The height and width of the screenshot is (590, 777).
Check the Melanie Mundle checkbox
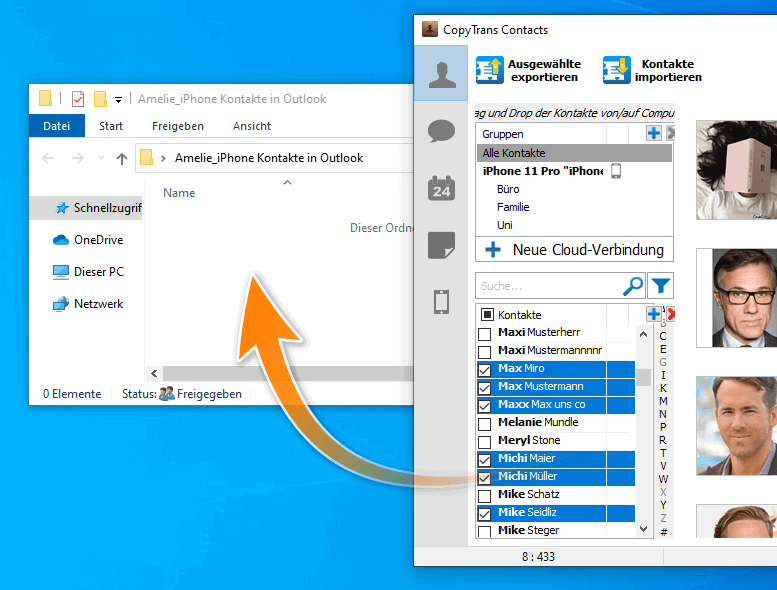(485, 424)
